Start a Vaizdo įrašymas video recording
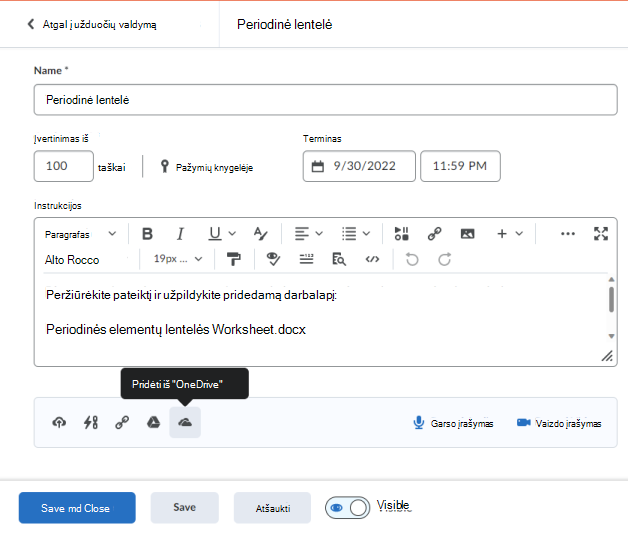The image size is (628, 534). (x=559, y=423)
